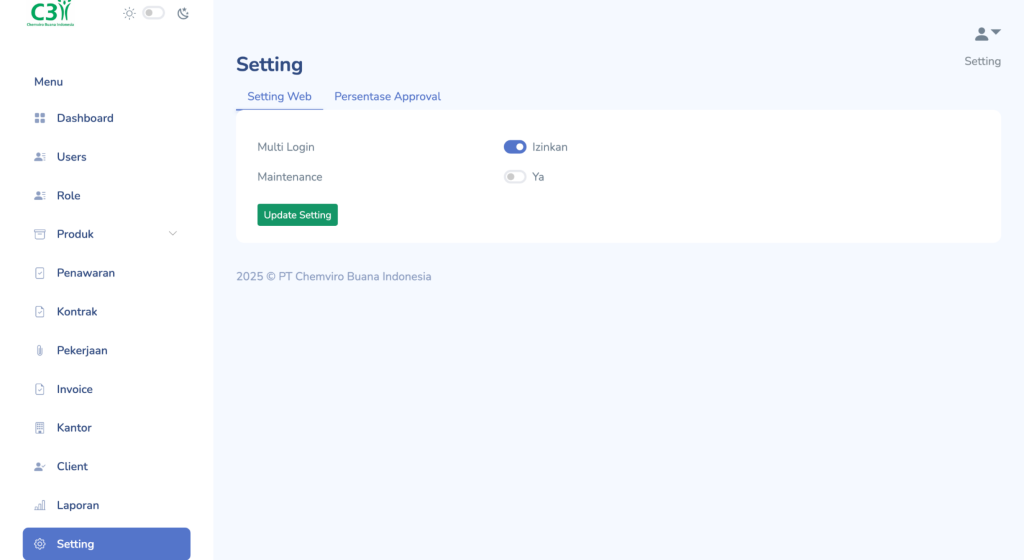The width and height of the screenshot is (1024, 560).
Task: Click the Users icon in sidebar
Action: [x=40, y=157]
